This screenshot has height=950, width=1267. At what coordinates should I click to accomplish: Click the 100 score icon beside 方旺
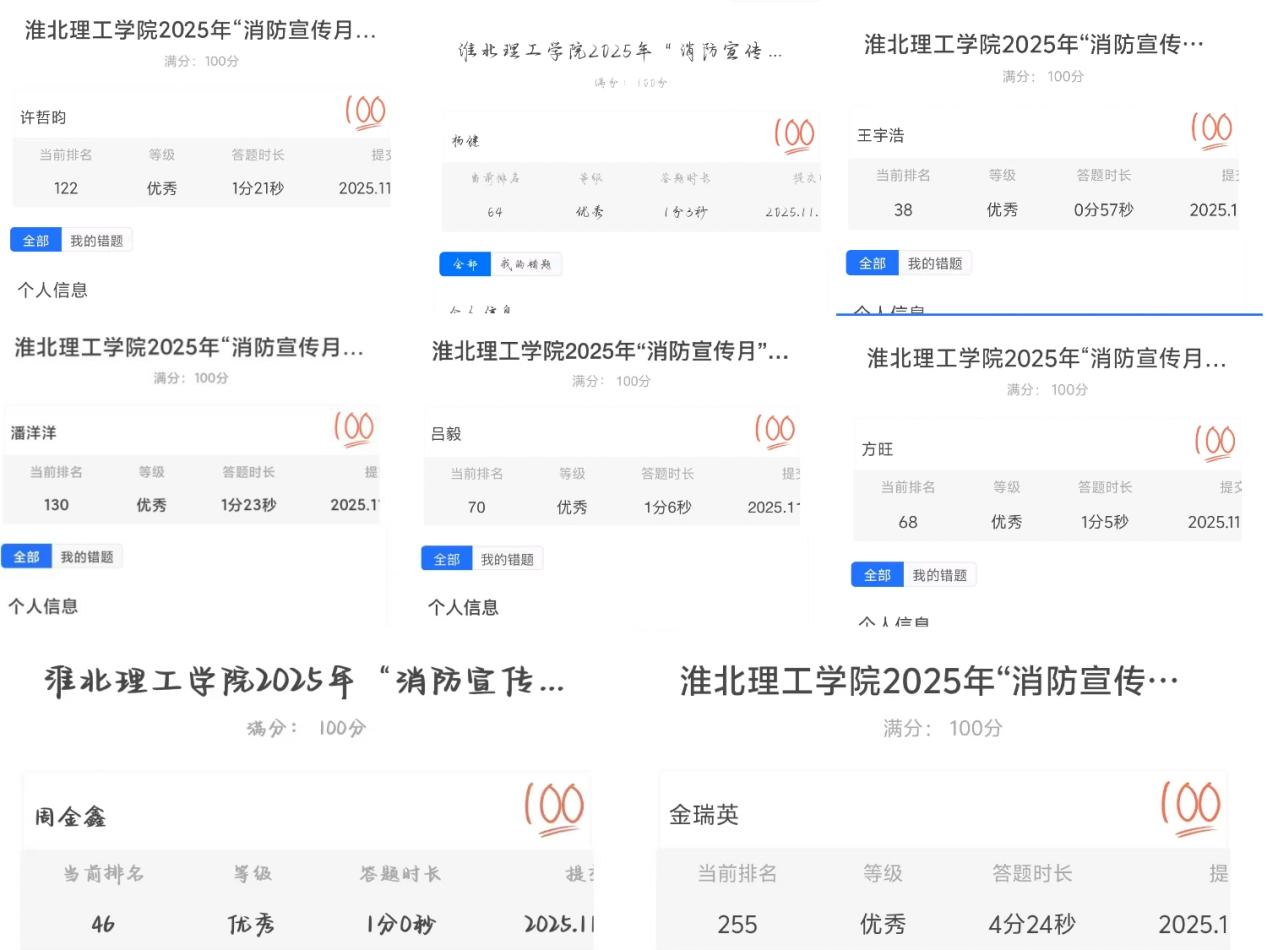pyautogui.click(x=1215, y=442)
